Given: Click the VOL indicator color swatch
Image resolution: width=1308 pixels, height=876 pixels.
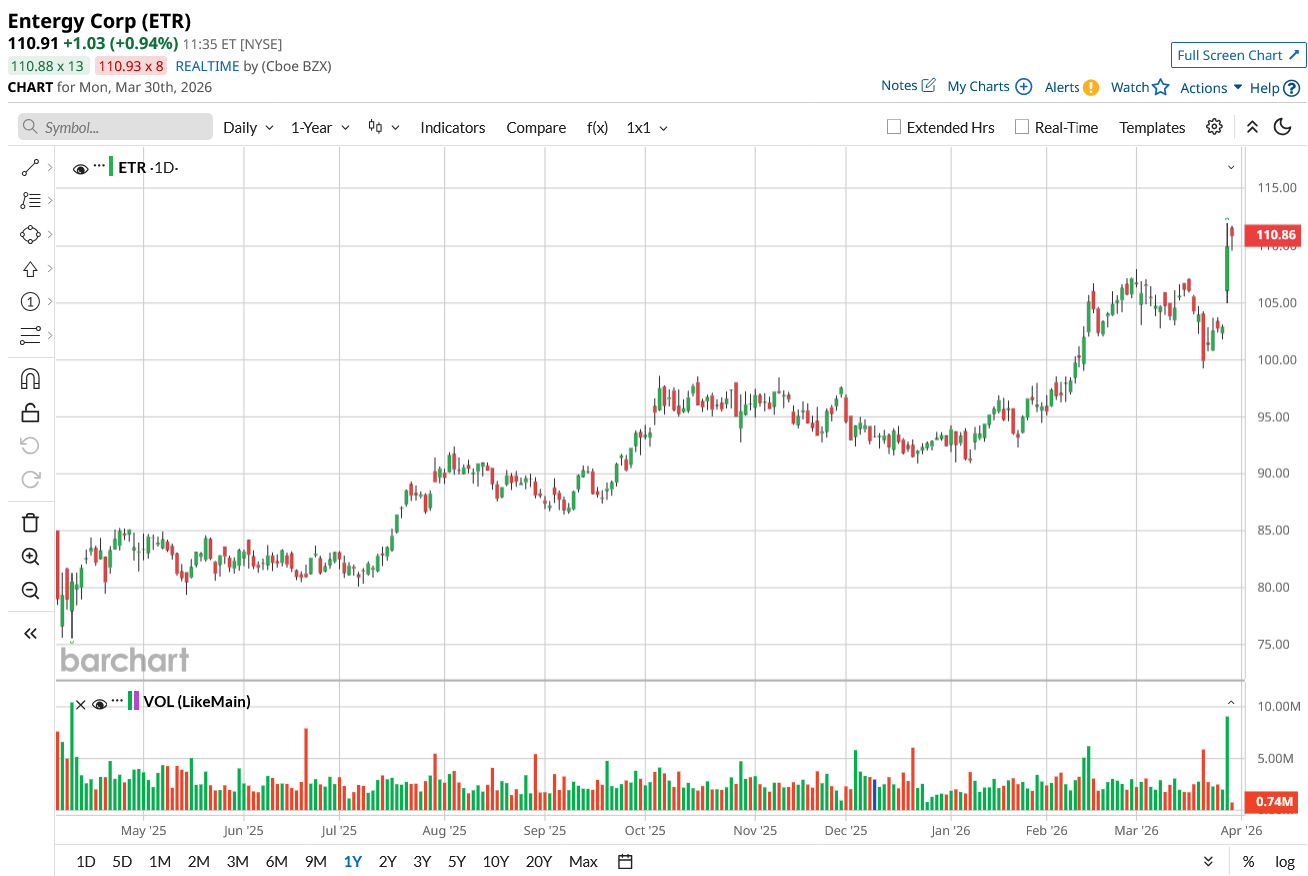Looking at the screenshot, I should [133, 701].
